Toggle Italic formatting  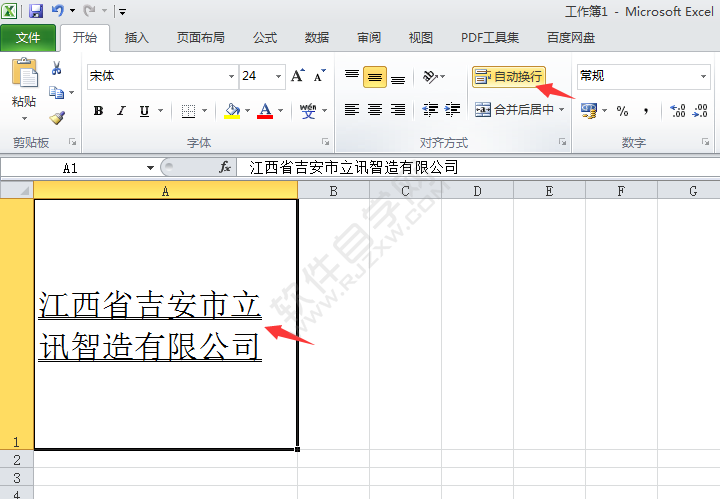121,111
